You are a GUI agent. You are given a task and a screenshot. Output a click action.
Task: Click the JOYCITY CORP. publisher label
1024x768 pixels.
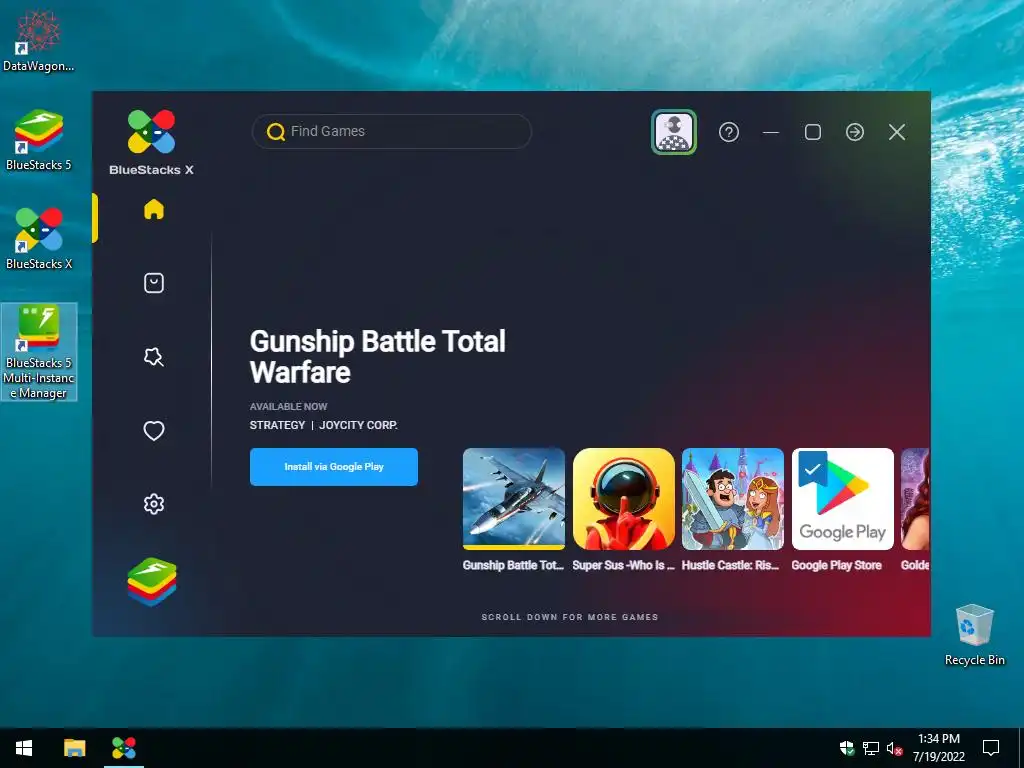pyautogui.click(x=359, y=425)
